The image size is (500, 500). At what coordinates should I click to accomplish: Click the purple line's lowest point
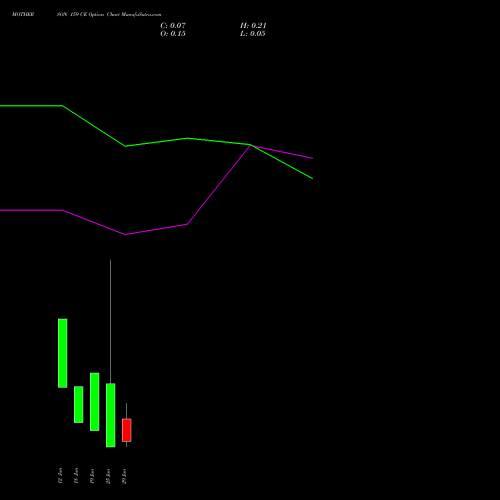tap(125, 235)
